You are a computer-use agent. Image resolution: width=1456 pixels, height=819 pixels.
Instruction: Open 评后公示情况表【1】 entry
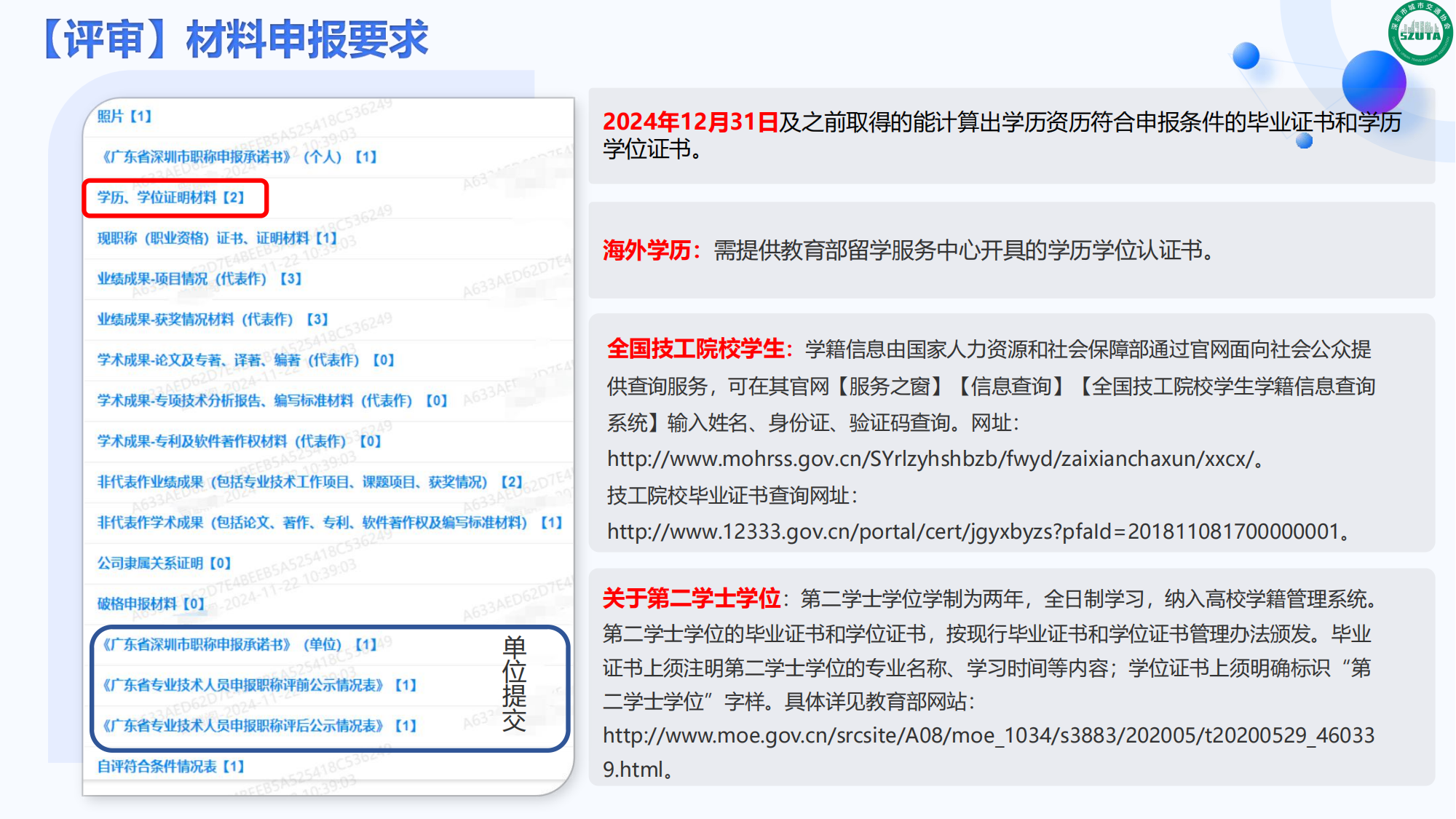pos(258,726)
